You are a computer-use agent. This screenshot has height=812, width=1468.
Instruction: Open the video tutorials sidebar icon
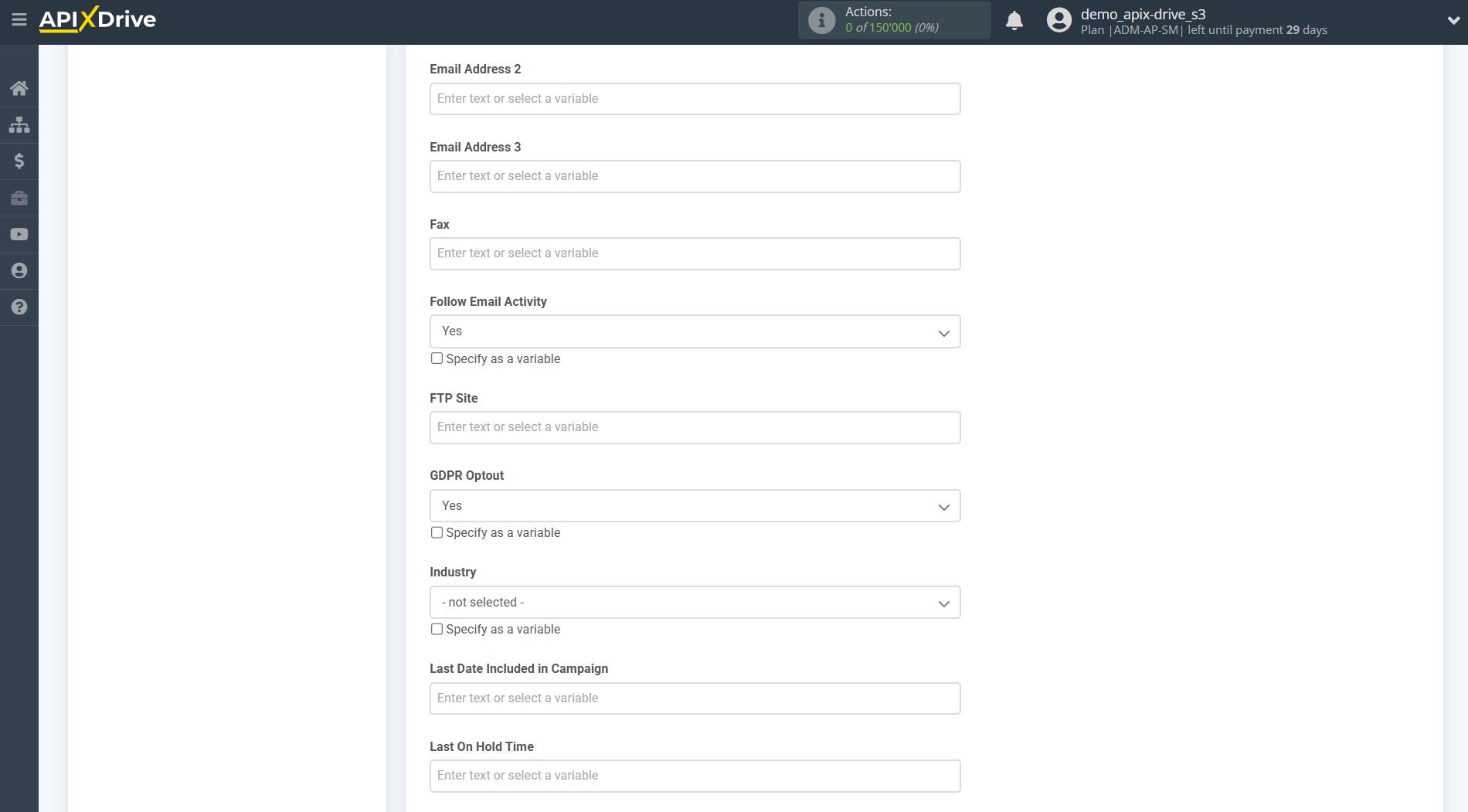click(x=19, y=234)
